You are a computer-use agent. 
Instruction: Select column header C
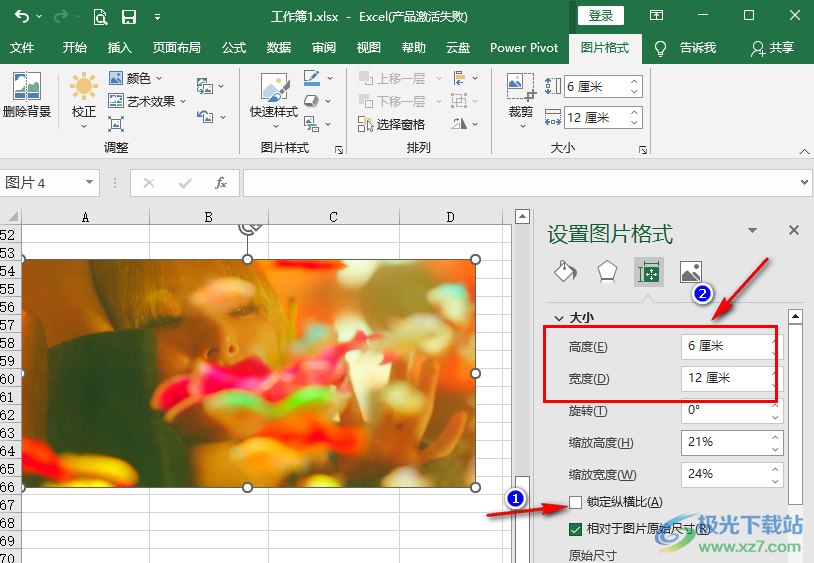coord(333,216)
